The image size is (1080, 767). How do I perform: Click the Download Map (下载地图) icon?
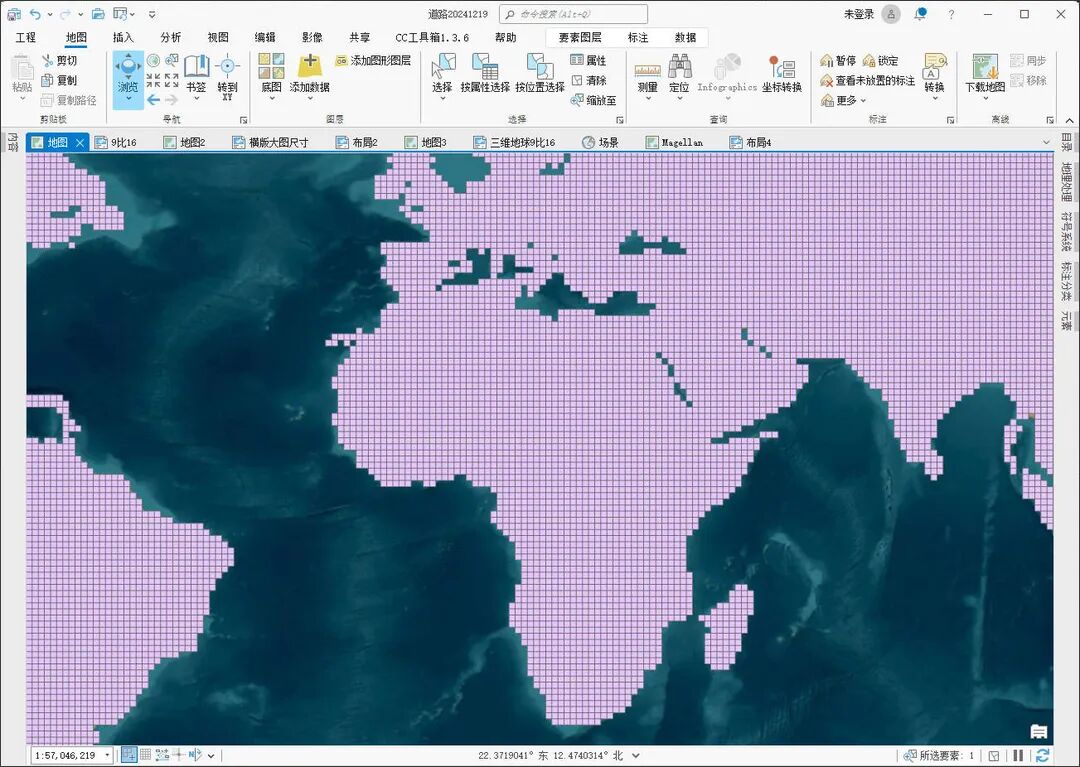[985, 67]
